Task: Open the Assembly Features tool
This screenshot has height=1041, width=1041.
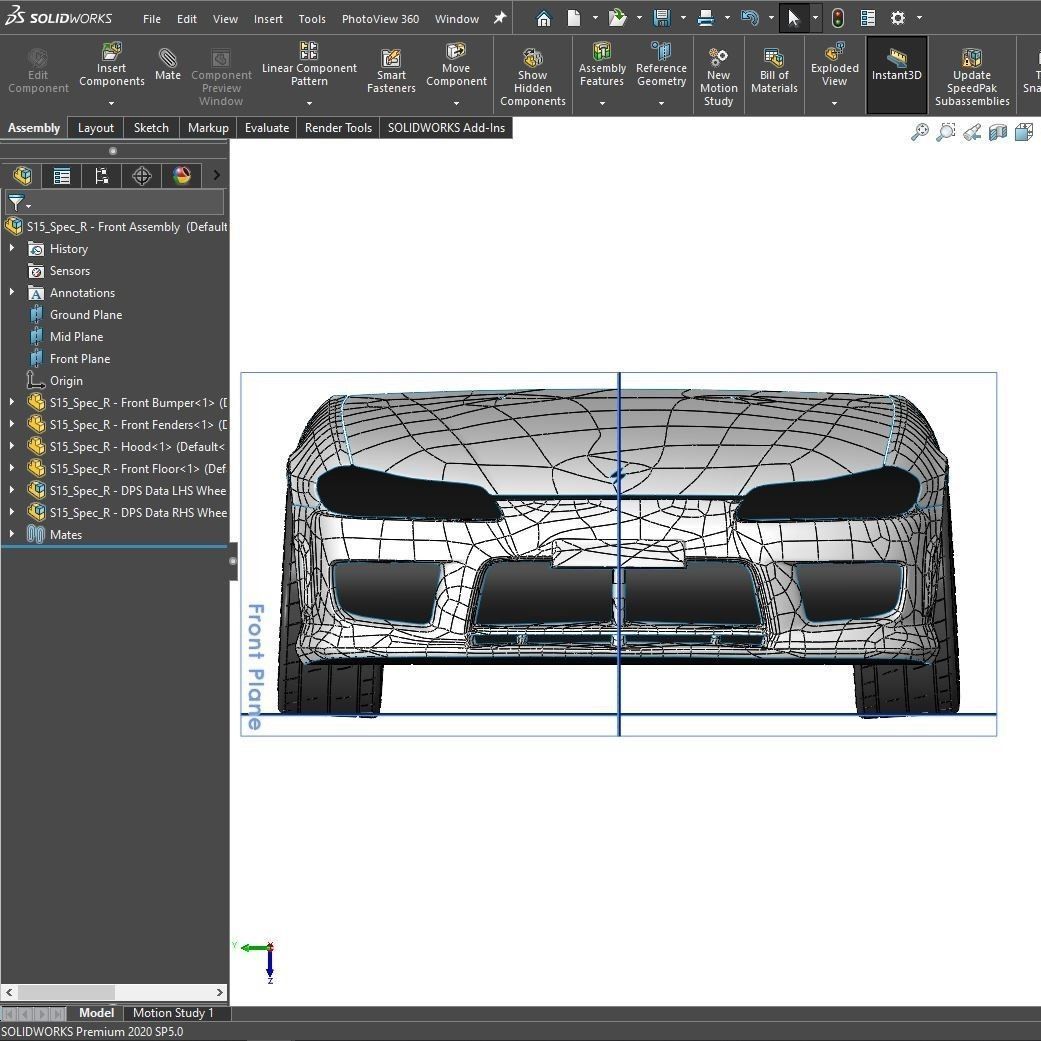Action: (601, 68)
